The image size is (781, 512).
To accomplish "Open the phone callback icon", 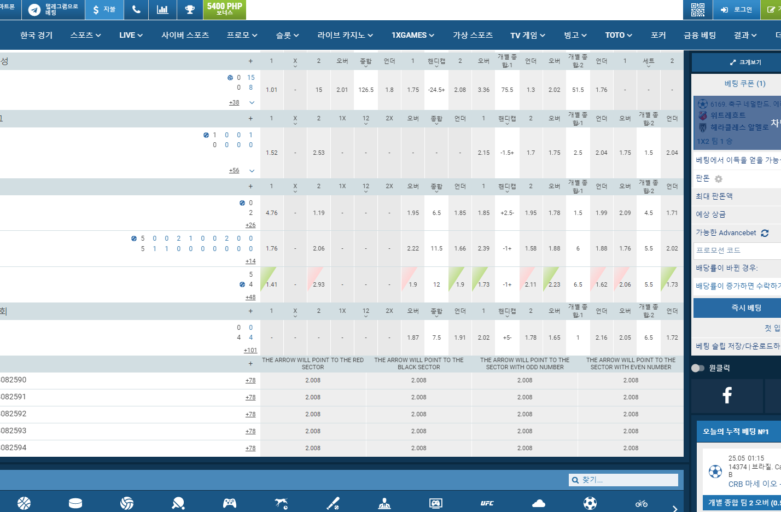I will tap(136, 9).
